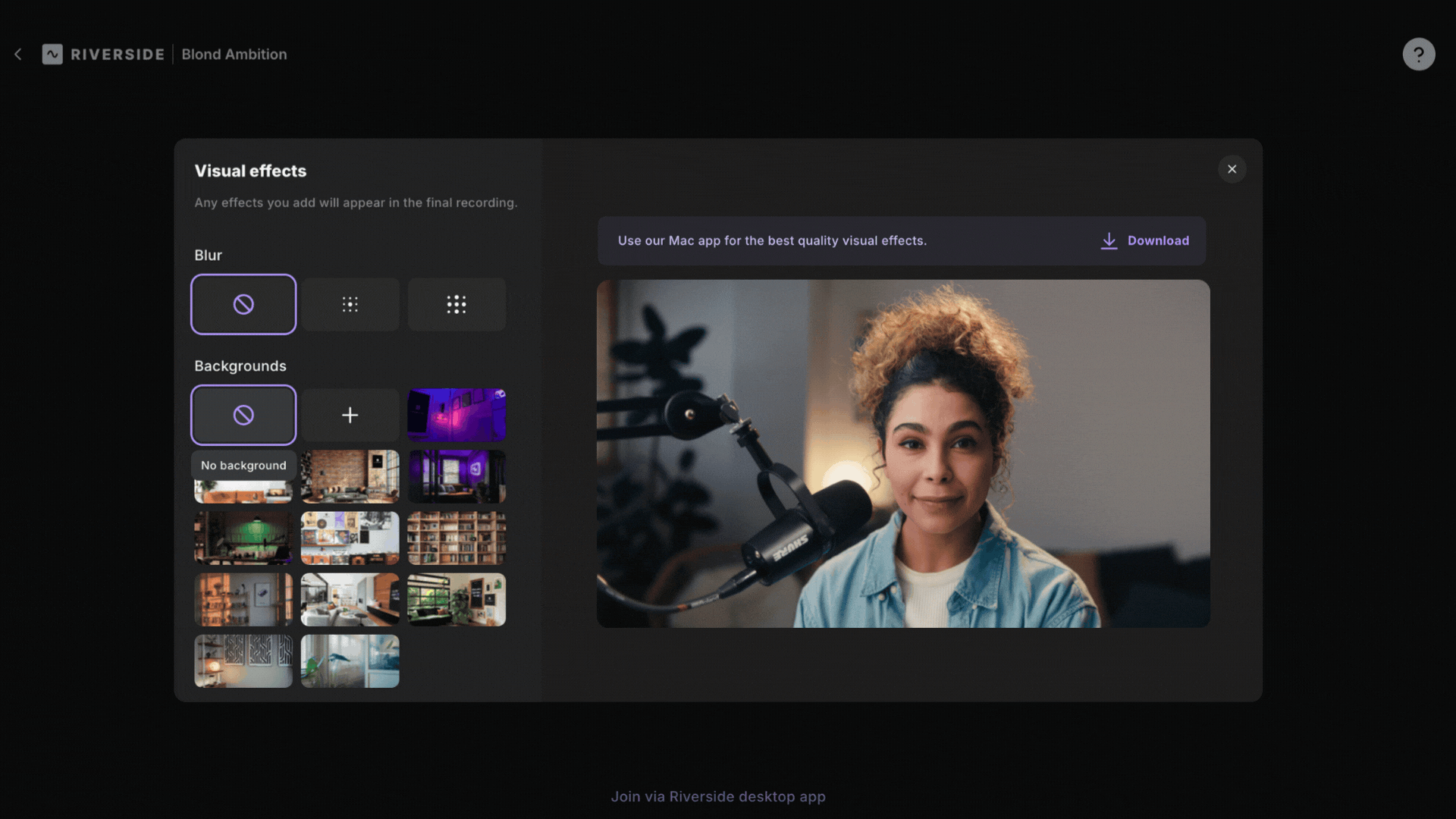Pick the colorful poster wall background

(350, 538)
